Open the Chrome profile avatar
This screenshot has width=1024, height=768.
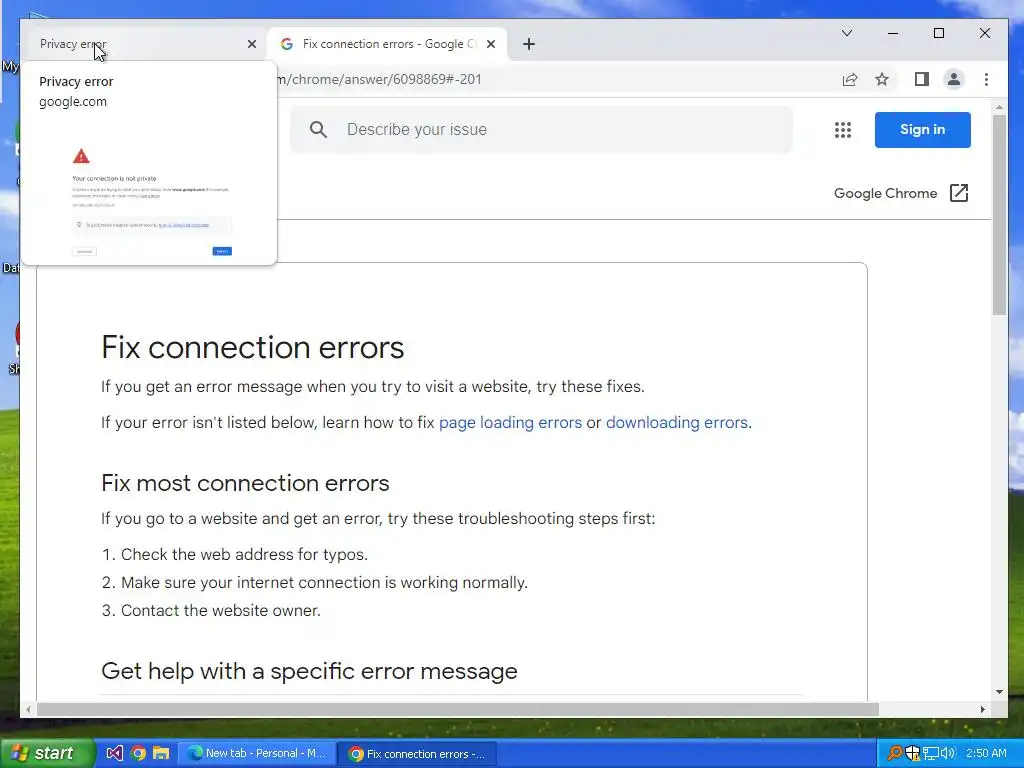(954, 80)
